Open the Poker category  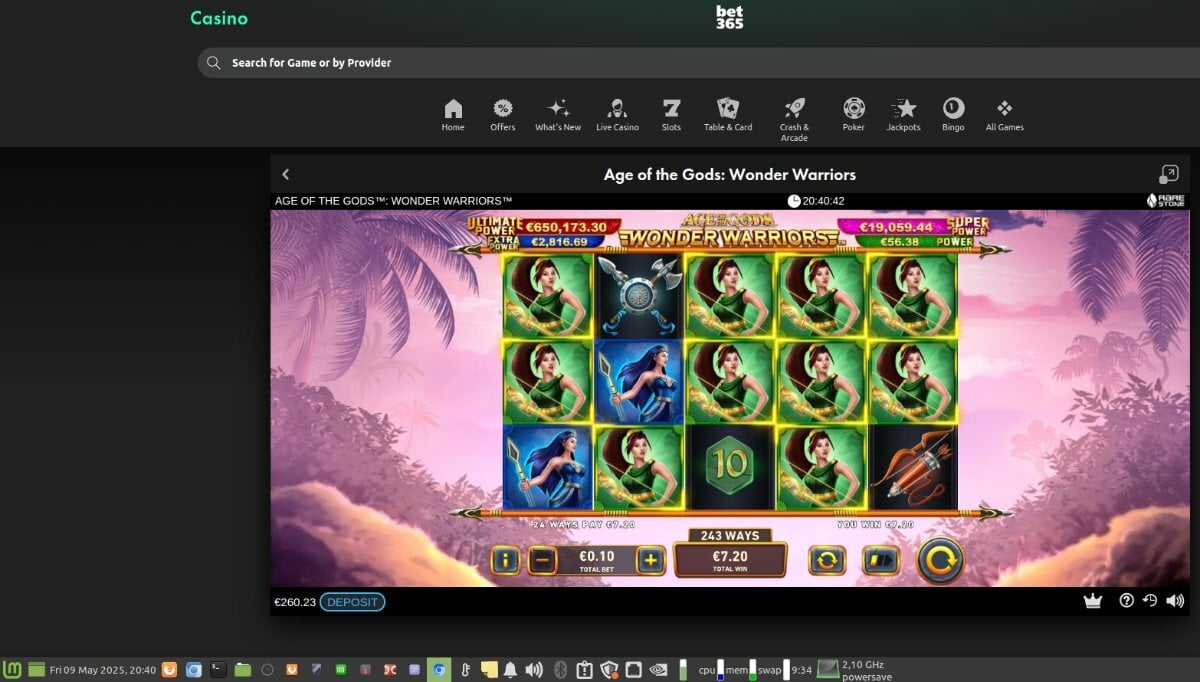point(853,115)
